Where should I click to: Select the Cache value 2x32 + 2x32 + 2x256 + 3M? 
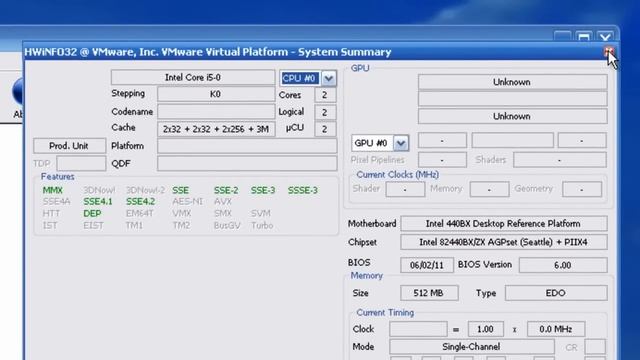(x=216, y=129)
